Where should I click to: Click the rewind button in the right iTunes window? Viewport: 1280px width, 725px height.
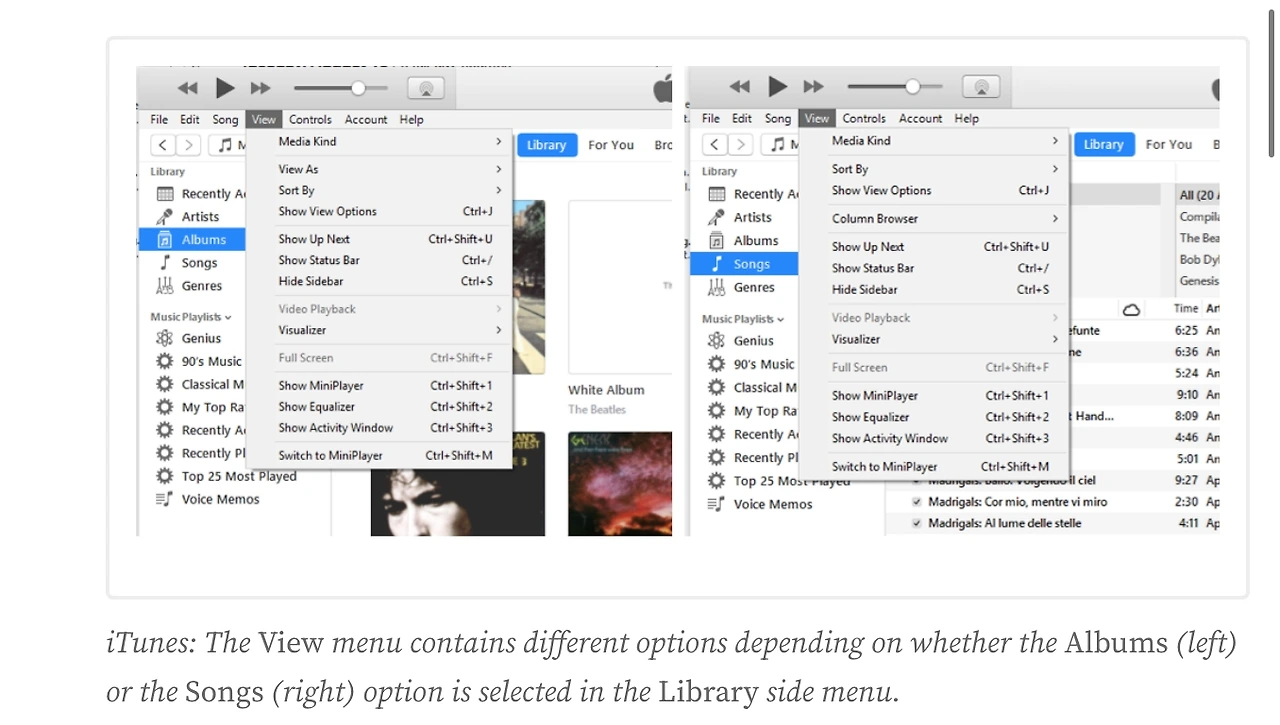click(x=740, y=87)
